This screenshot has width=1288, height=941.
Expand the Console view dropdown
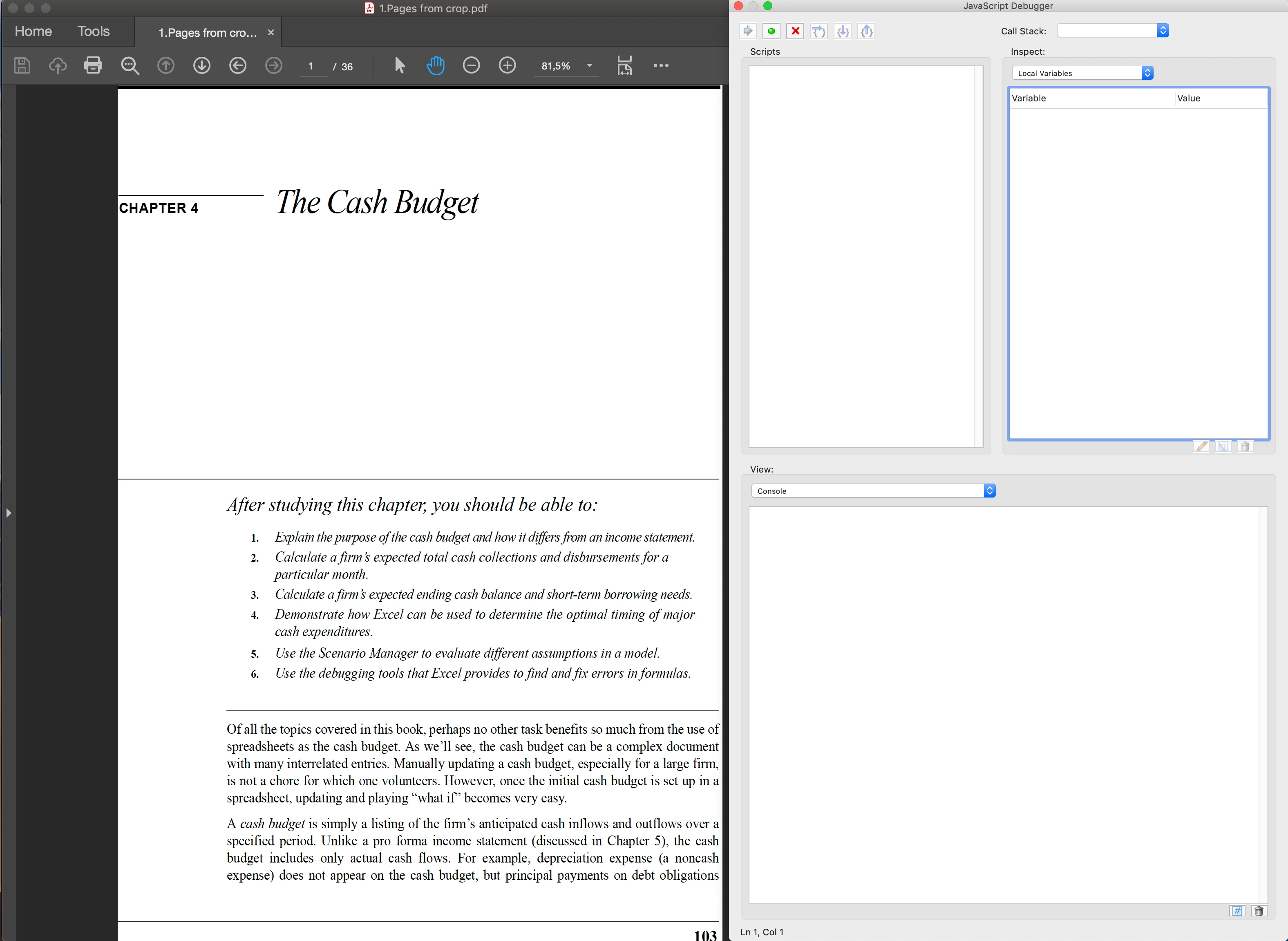pyautogui.click(x=990, y=491)
